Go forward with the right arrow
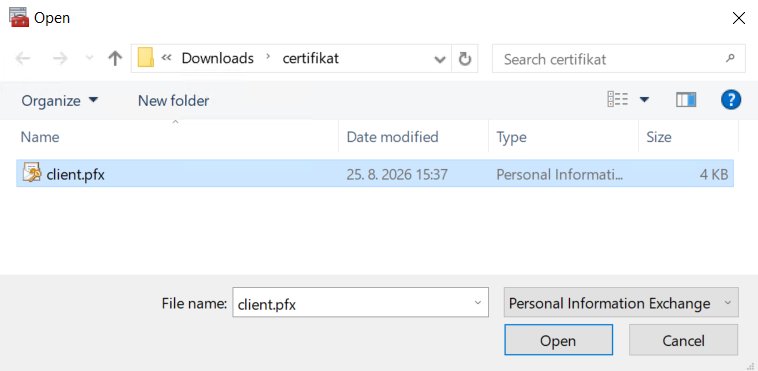The image size is (758, 371). 60,59
